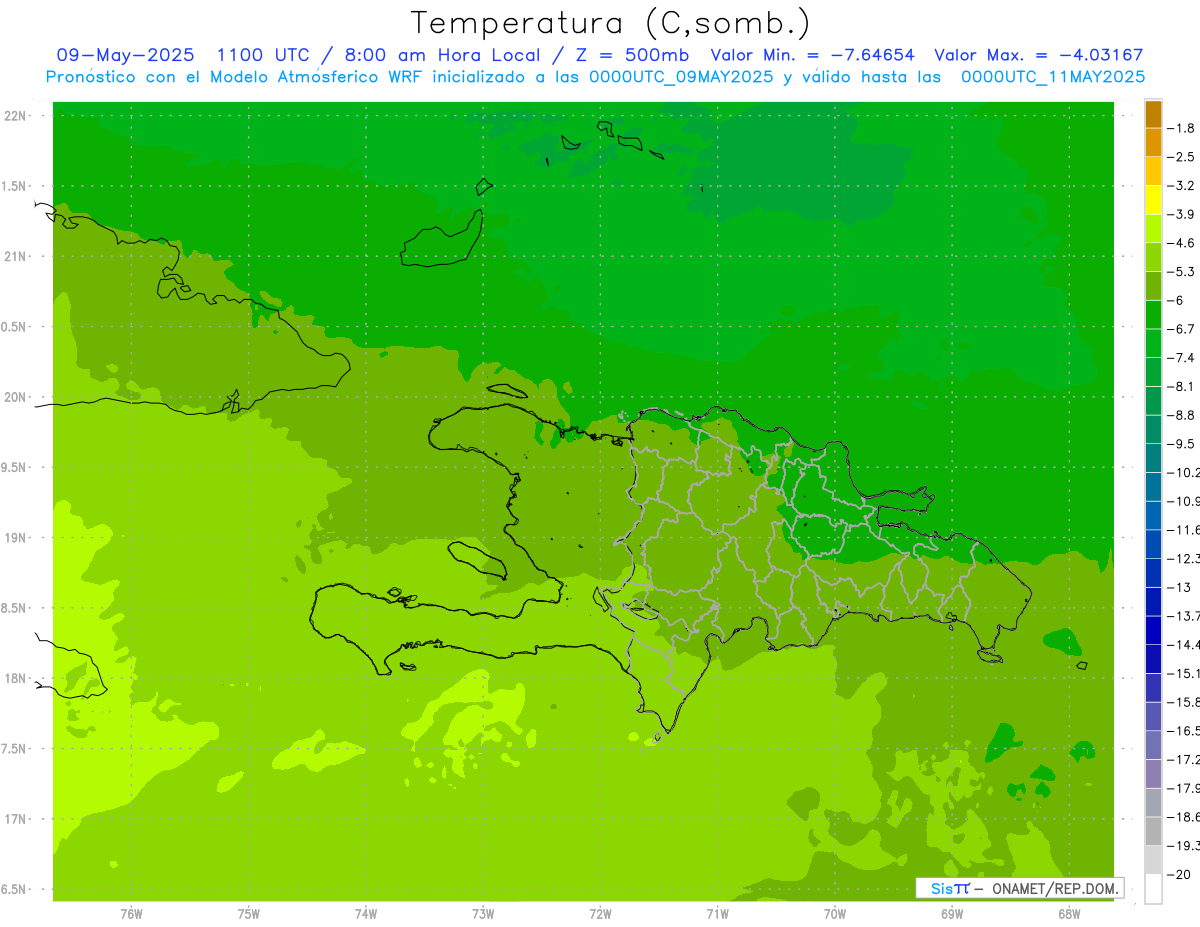Click the "72W" longitude label
The width and height of the screenshot is (1200, 927).
pyautogui.click(x=600, y=914)
